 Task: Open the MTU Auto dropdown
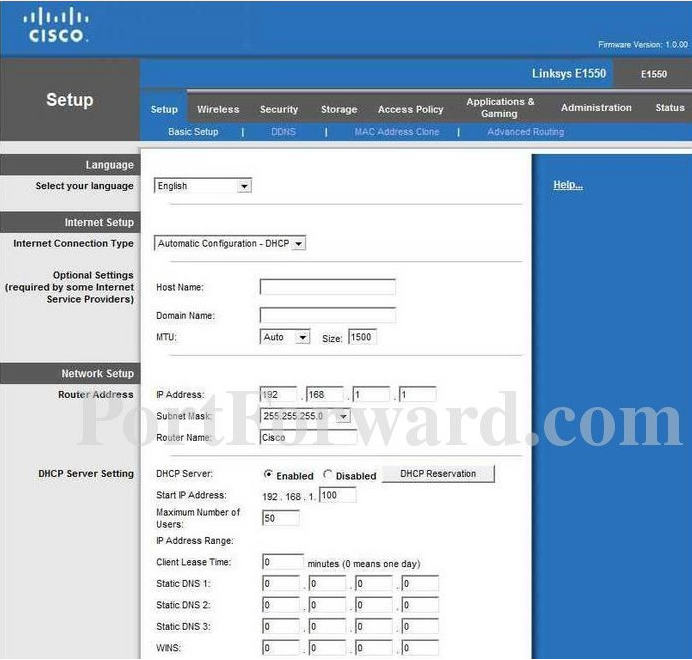click(285, 337)
